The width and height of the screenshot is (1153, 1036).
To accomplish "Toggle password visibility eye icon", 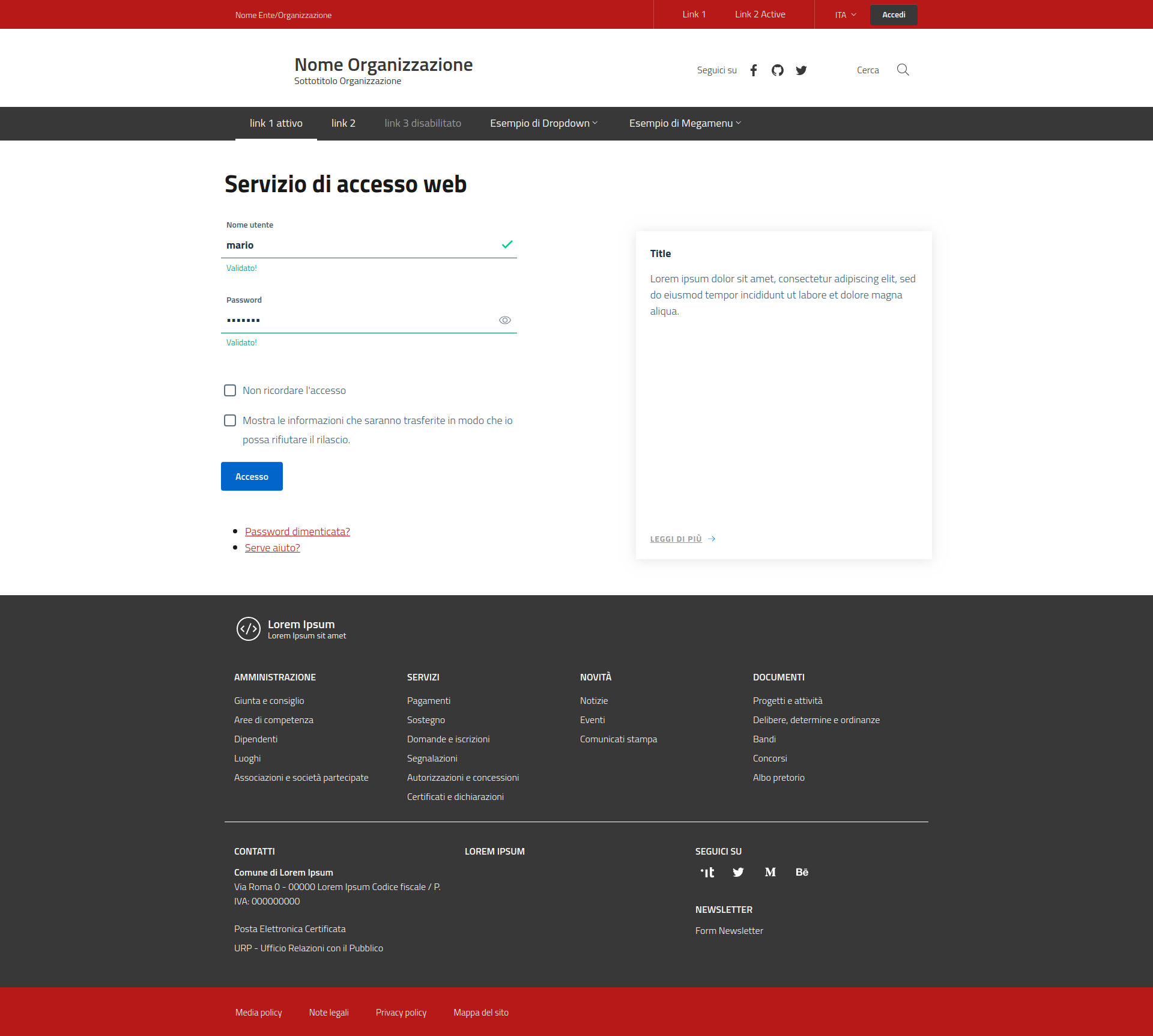I will click(x=505, y=320).
